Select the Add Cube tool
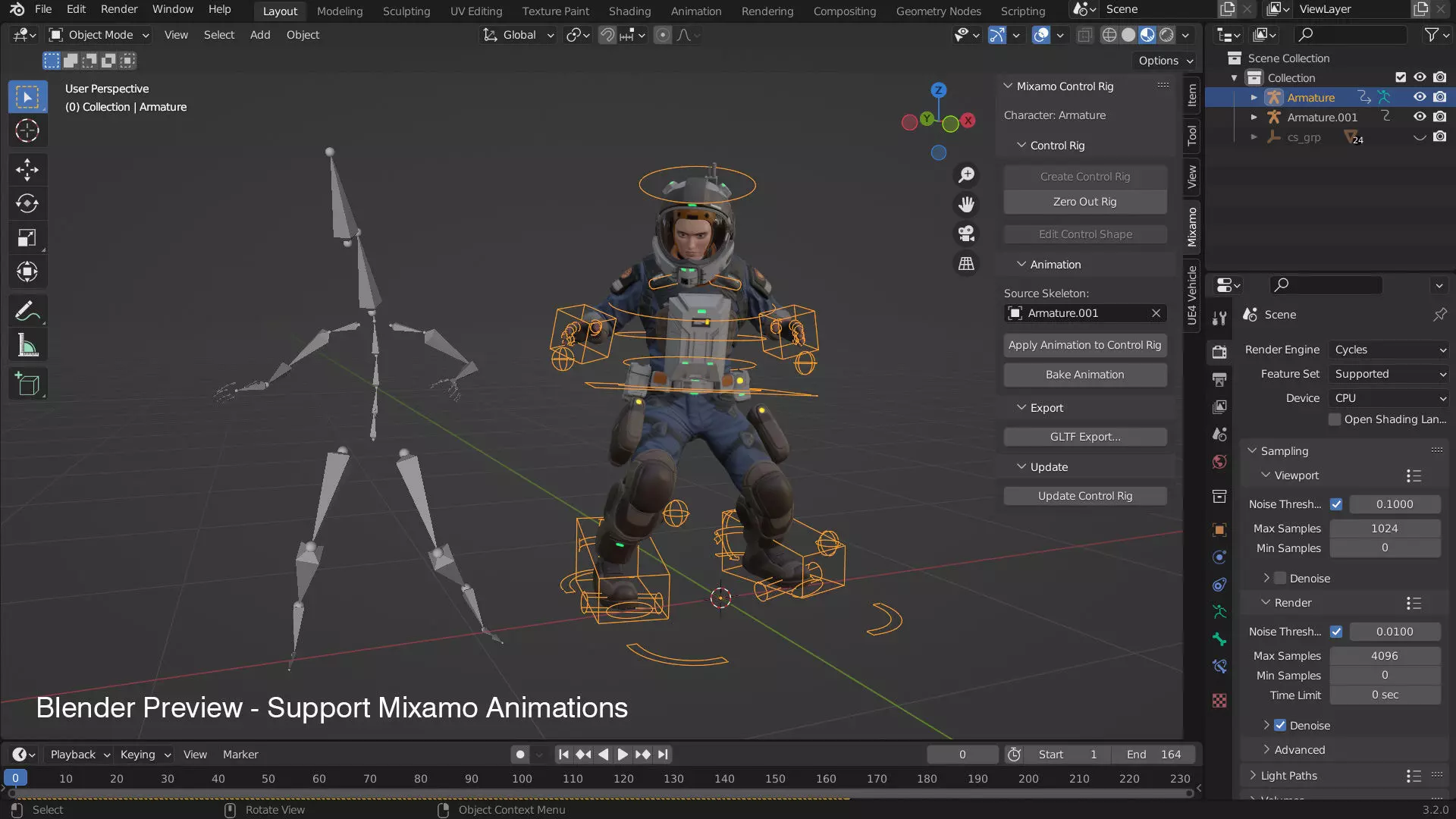Viewport: 1456px width, 819px height. 27,384
